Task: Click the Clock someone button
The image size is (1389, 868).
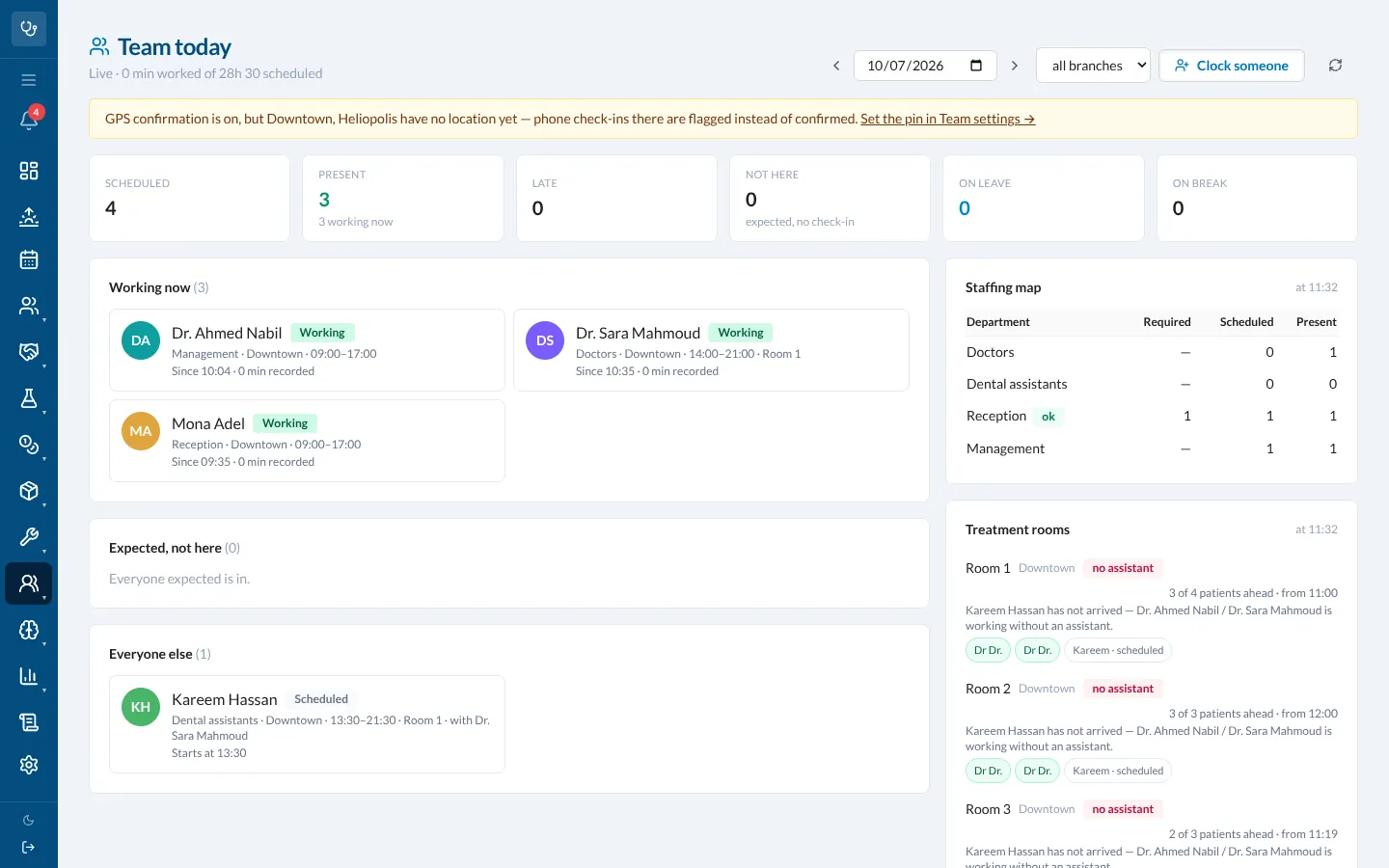Action: 1232,66
